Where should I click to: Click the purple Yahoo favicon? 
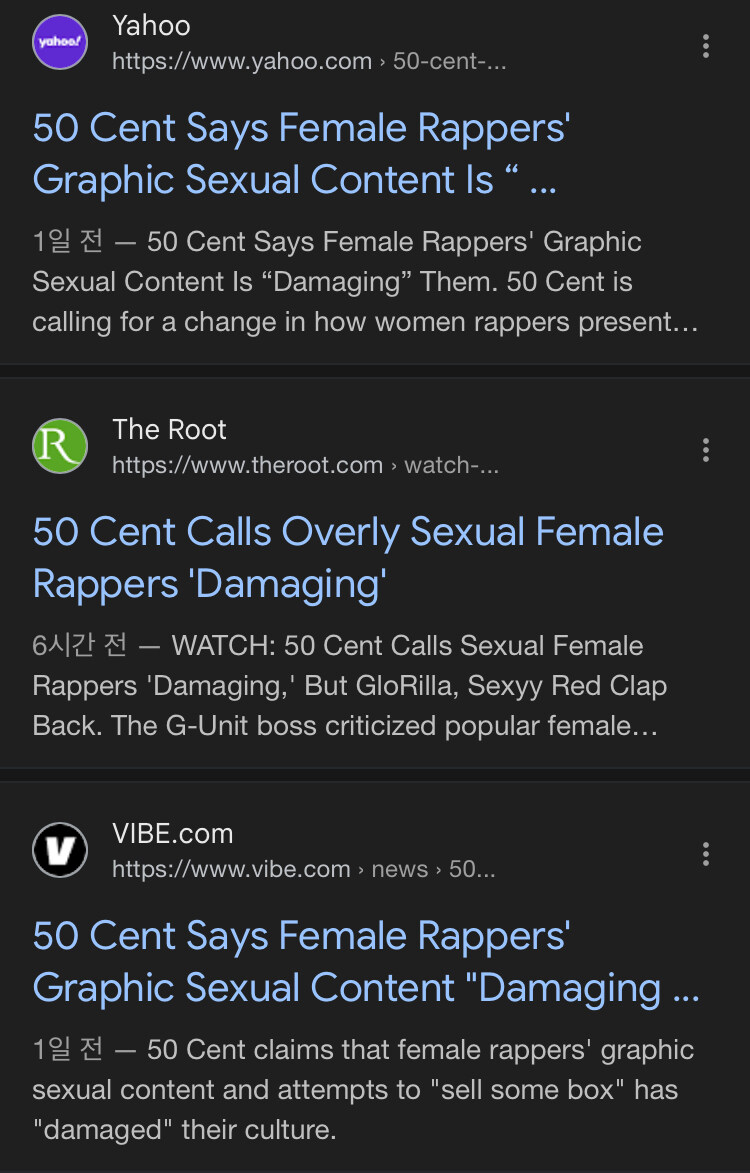point(60,42)
